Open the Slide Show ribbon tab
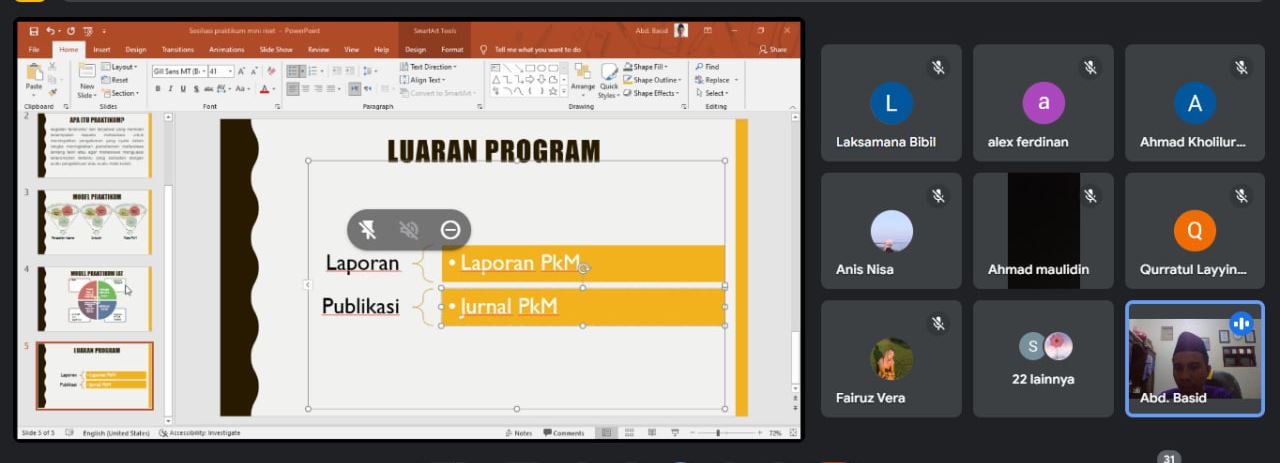 coord(276,49)
